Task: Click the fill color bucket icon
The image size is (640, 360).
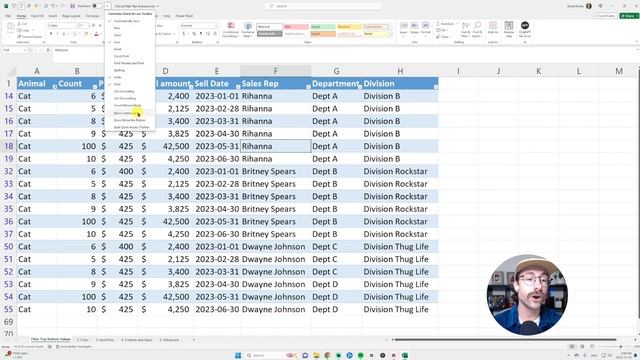Action: (86, 34)
